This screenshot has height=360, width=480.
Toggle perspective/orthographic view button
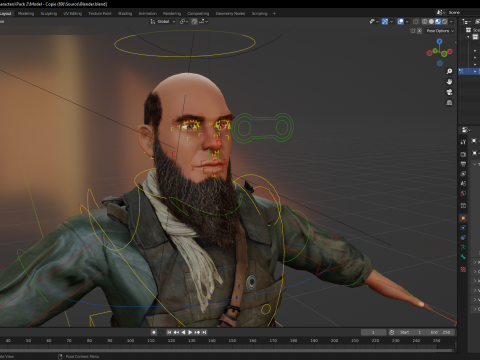point(449,103)
